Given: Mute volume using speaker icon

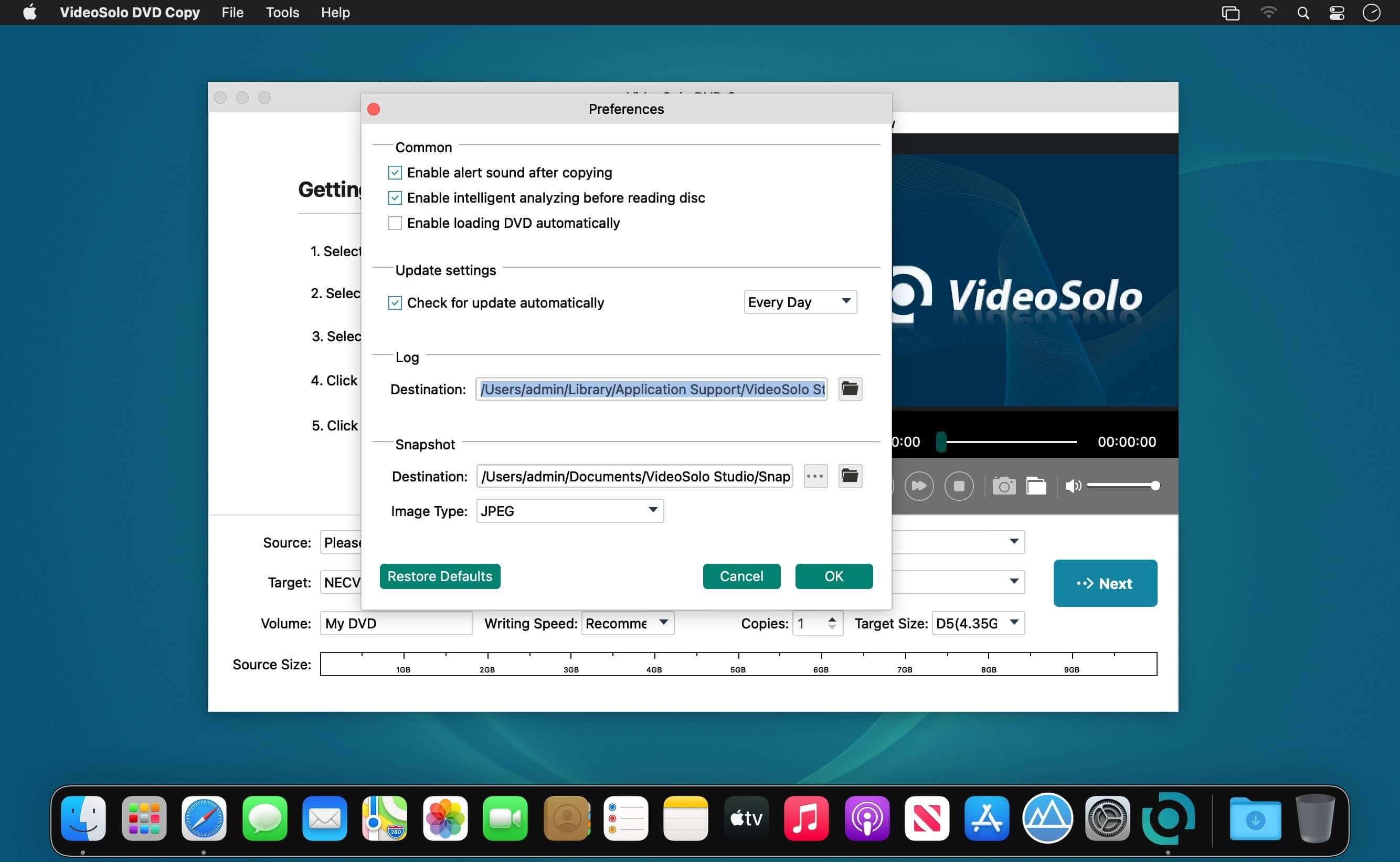Looking at the screenshot, I should (x=1073, y=486).
